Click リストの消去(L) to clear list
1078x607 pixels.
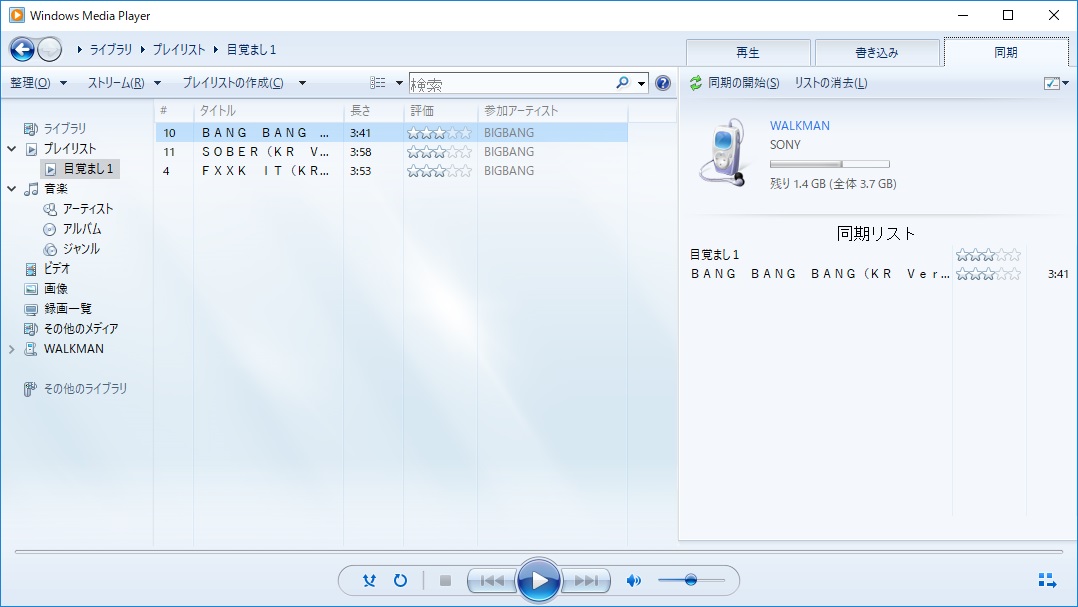pyautogui.click(x=831, y=83)
